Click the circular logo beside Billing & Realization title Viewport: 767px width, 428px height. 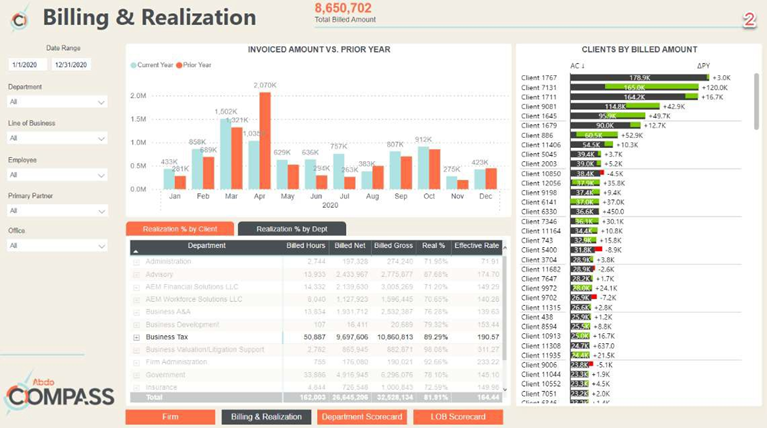(18, 18)
